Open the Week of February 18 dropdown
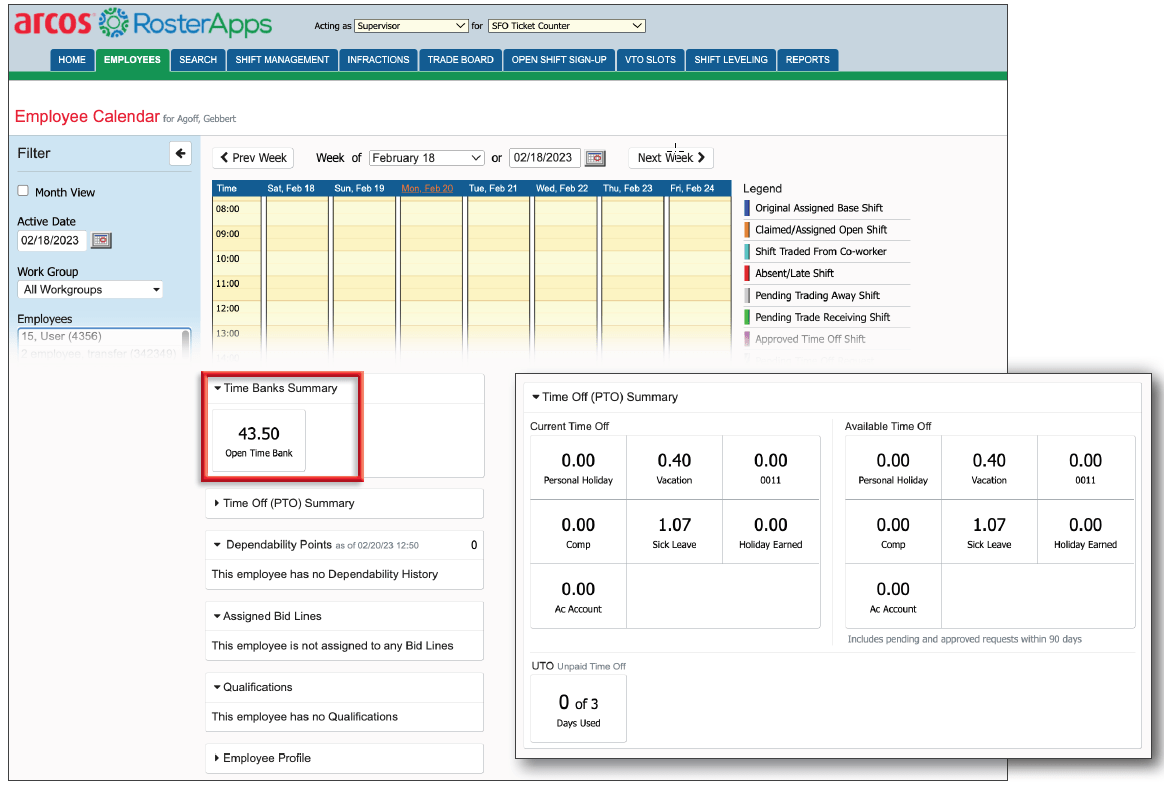1164x788 pixels. (427, 158)
